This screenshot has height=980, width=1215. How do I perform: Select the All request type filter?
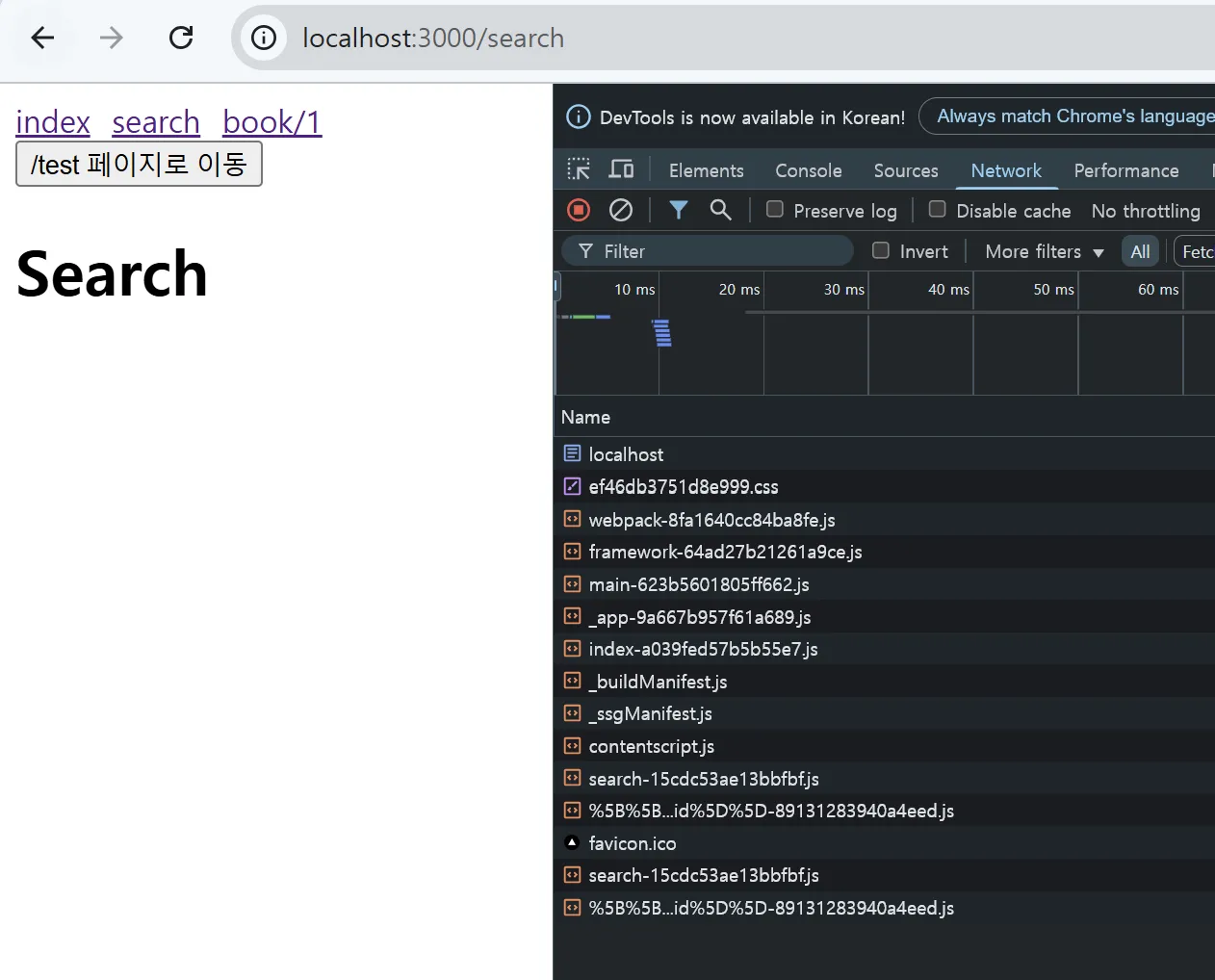click(1140, 251)
